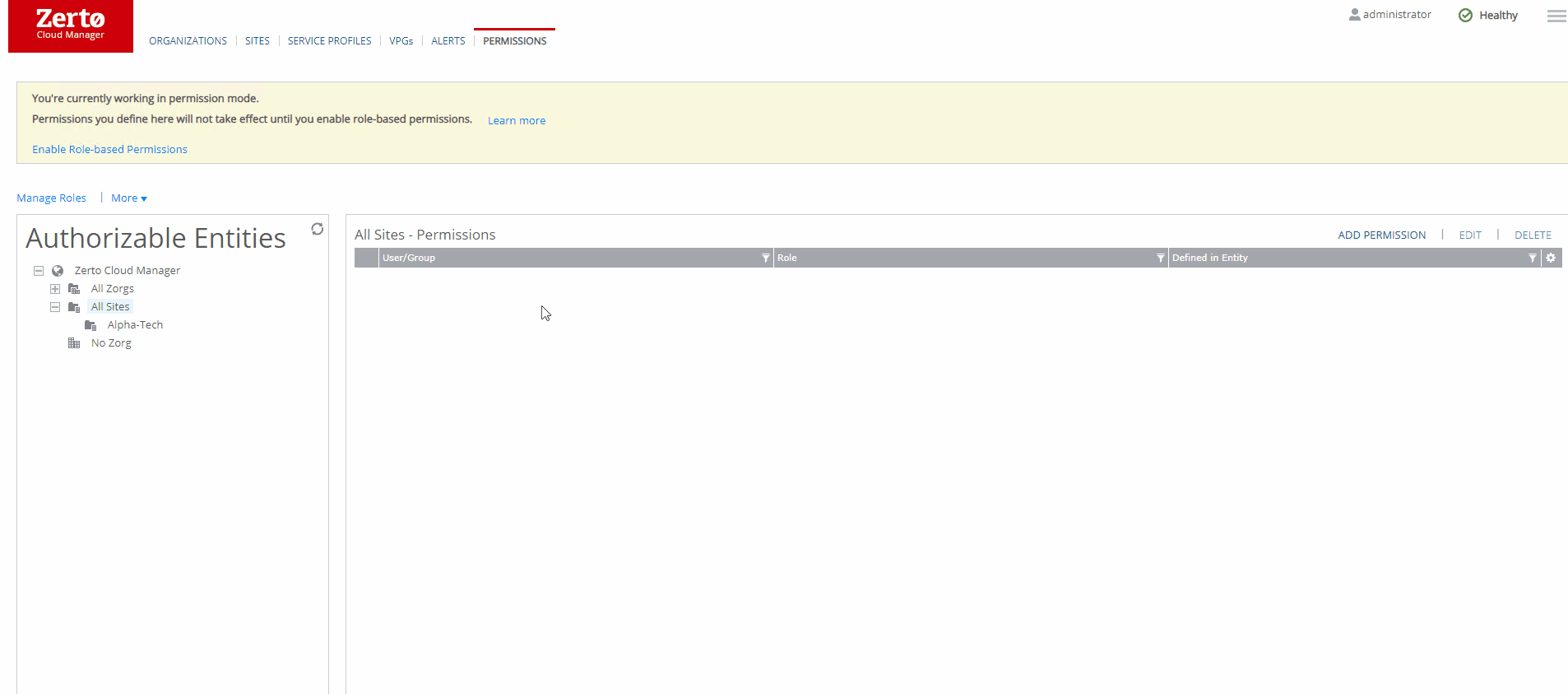Open the More dropdown menu
This screenshot has width=1568, height=694.
(129, 198)
